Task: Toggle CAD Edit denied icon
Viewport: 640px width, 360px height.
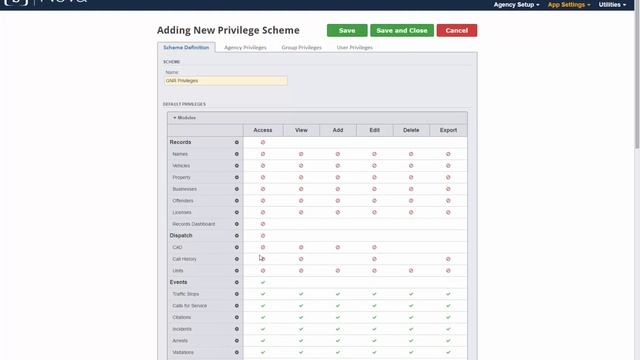Action: point(374,247)
